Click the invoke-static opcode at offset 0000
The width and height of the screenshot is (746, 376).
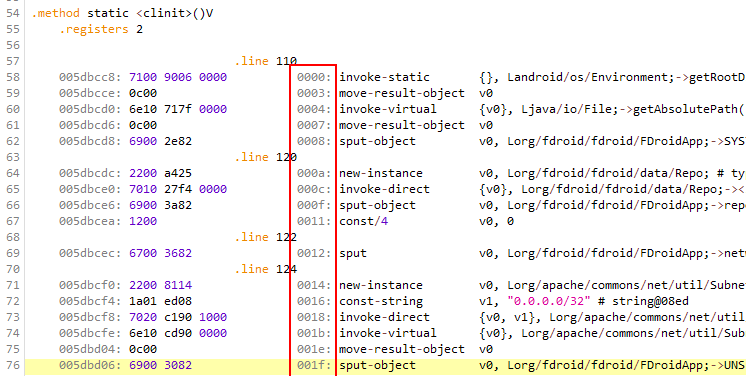click(x=384, y=77)
